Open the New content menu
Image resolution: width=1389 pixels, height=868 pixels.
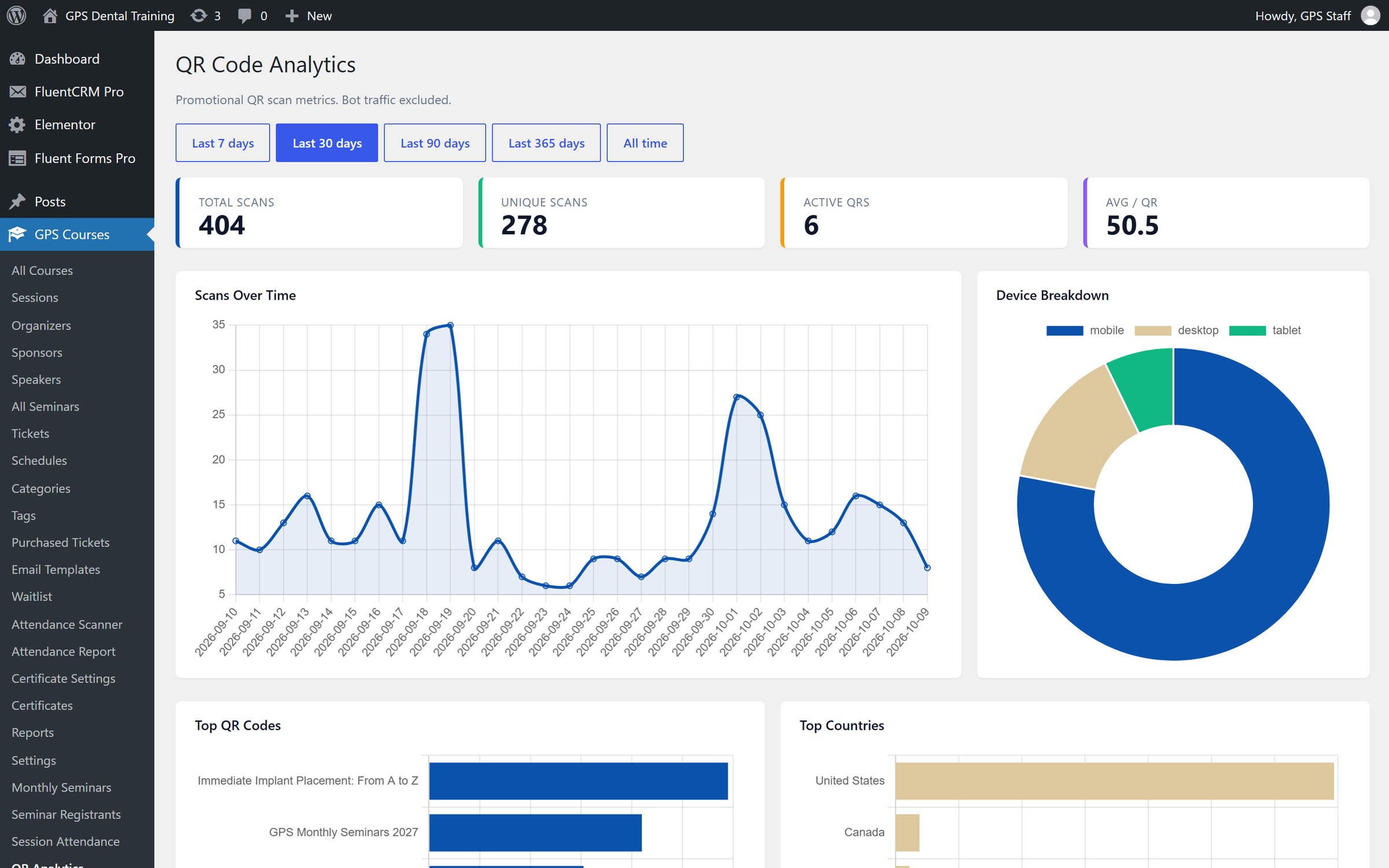point(308,16)
